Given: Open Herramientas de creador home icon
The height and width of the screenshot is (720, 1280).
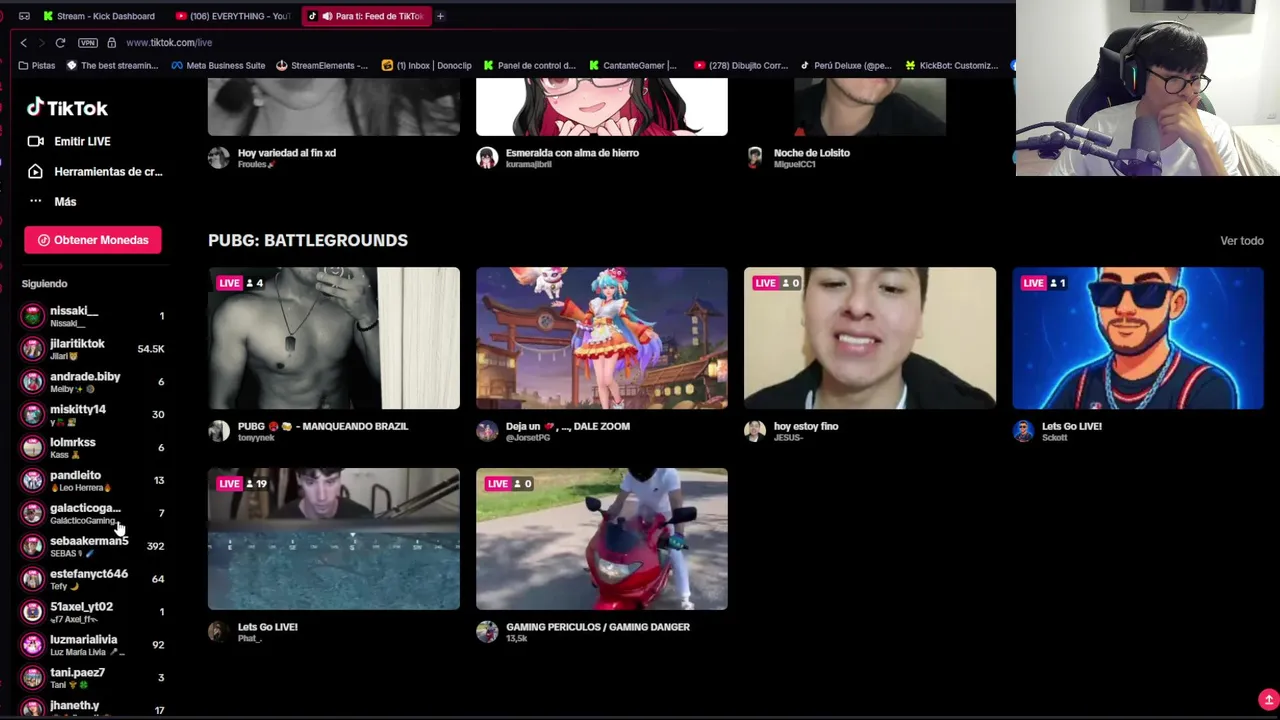Looking at the screenshot, I should [35, 171].
